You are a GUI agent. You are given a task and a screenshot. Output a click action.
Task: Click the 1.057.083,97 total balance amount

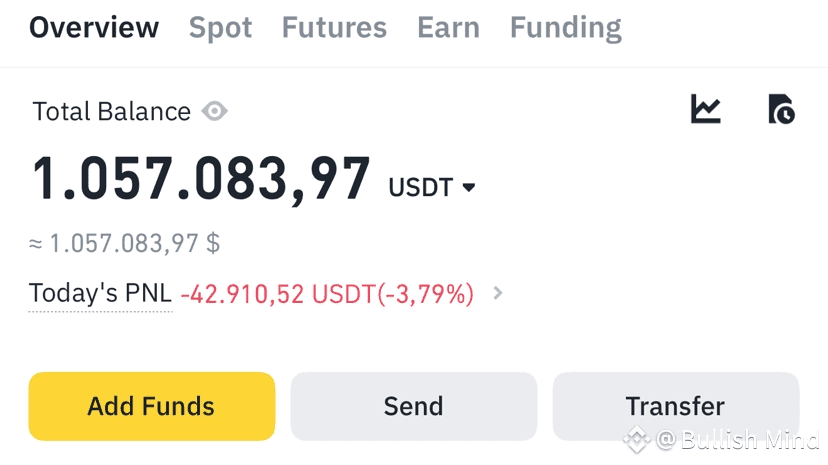pyautogui.click(x=202, y=180)
